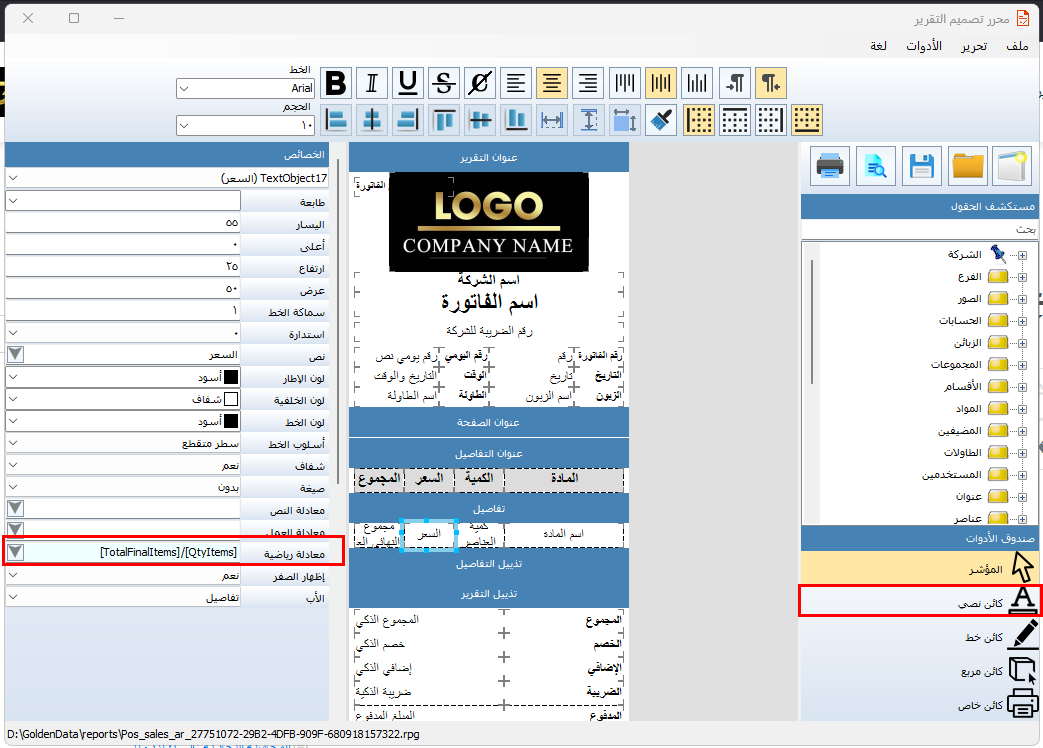1043x748 pixels.
Task: Apply strikethrough to the text
Action: [x=444, y=83]
